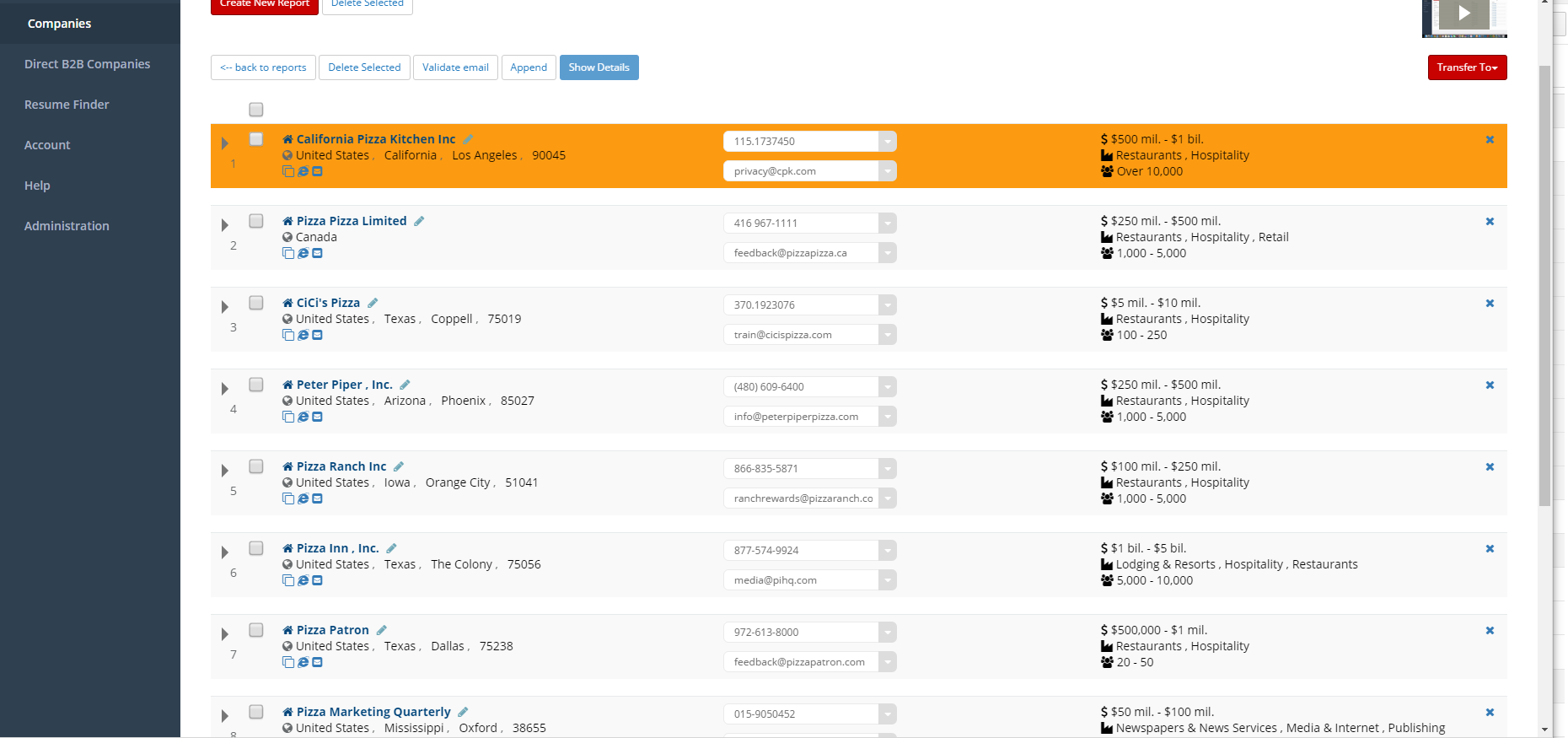Play the tutorial video thumbnail
Screen dimensions: 1568x738
(1464, 15)
